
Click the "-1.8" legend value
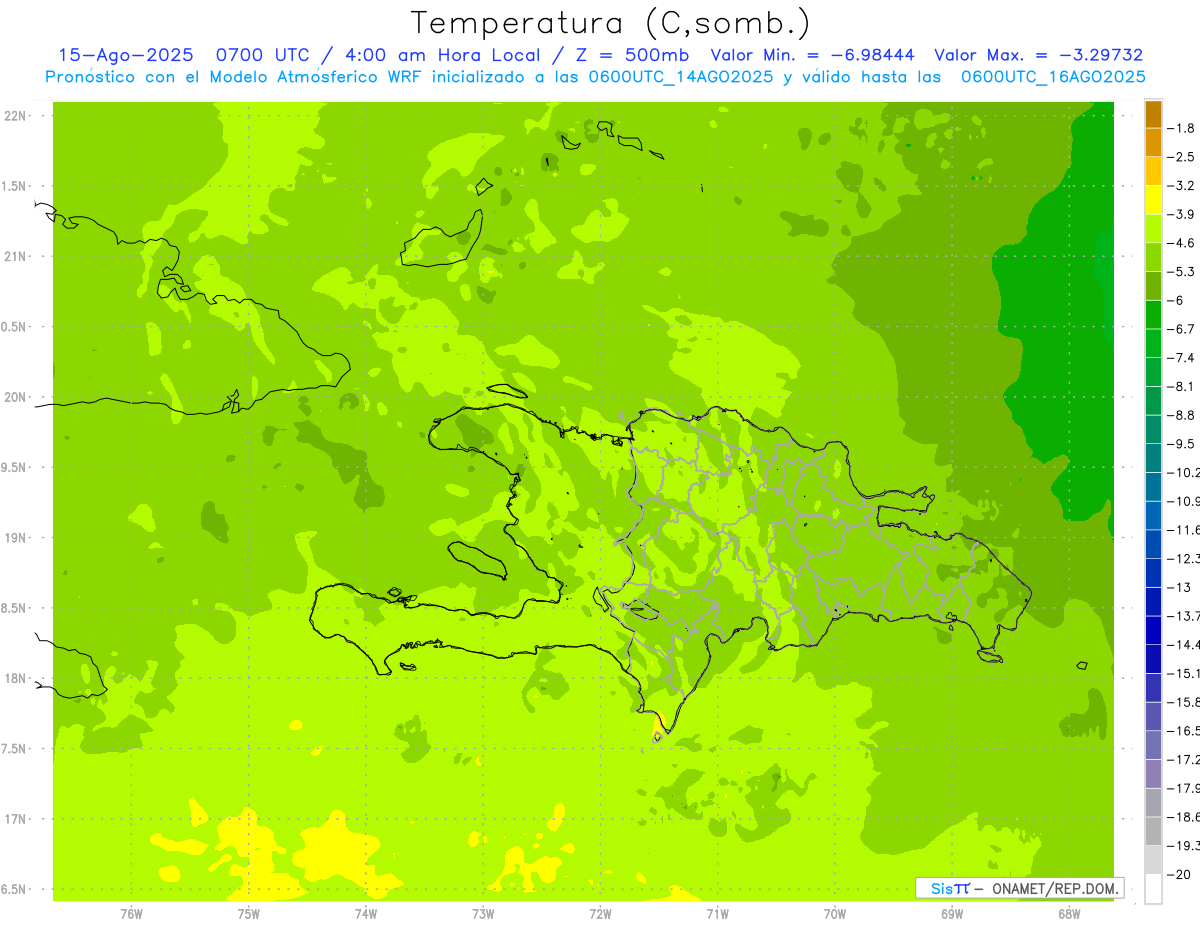click(x=1182, y=128)
